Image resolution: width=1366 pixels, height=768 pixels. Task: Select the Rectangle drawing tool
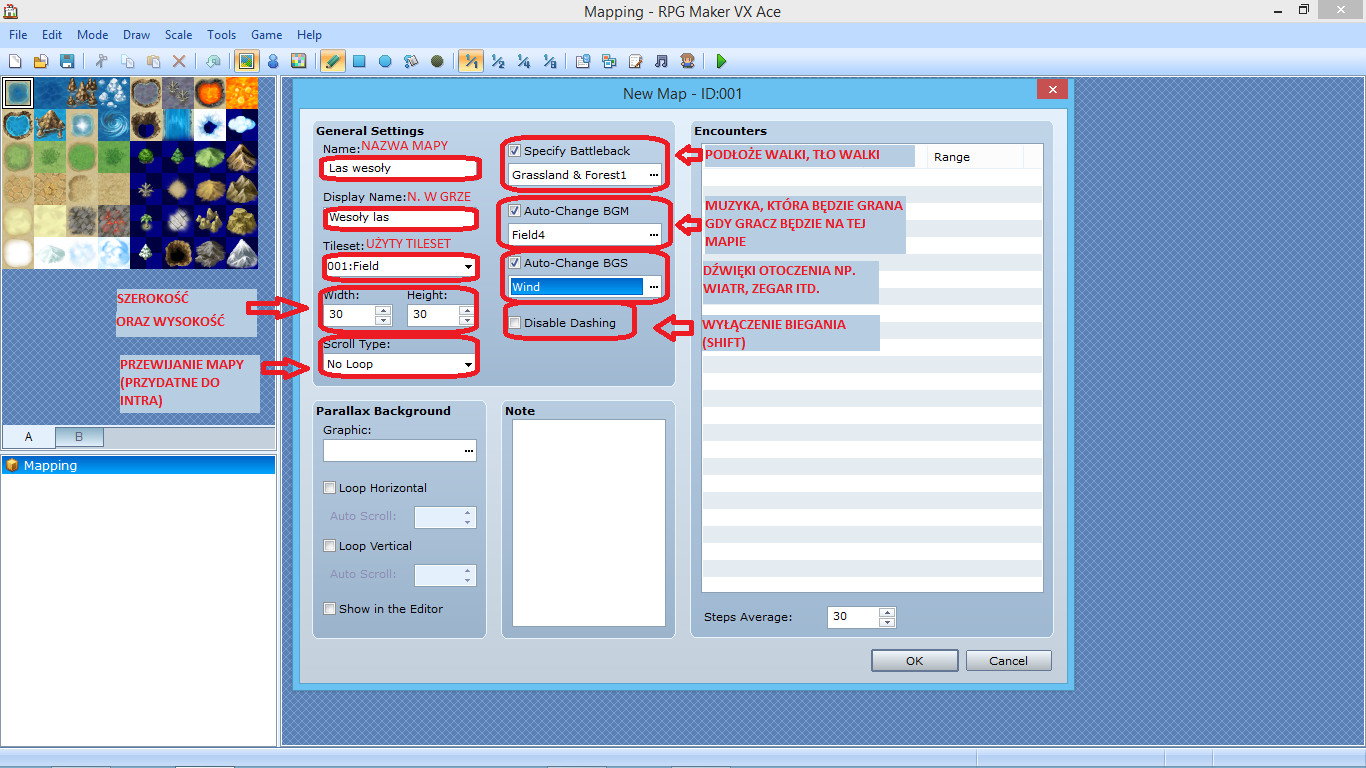pos(359,61)
